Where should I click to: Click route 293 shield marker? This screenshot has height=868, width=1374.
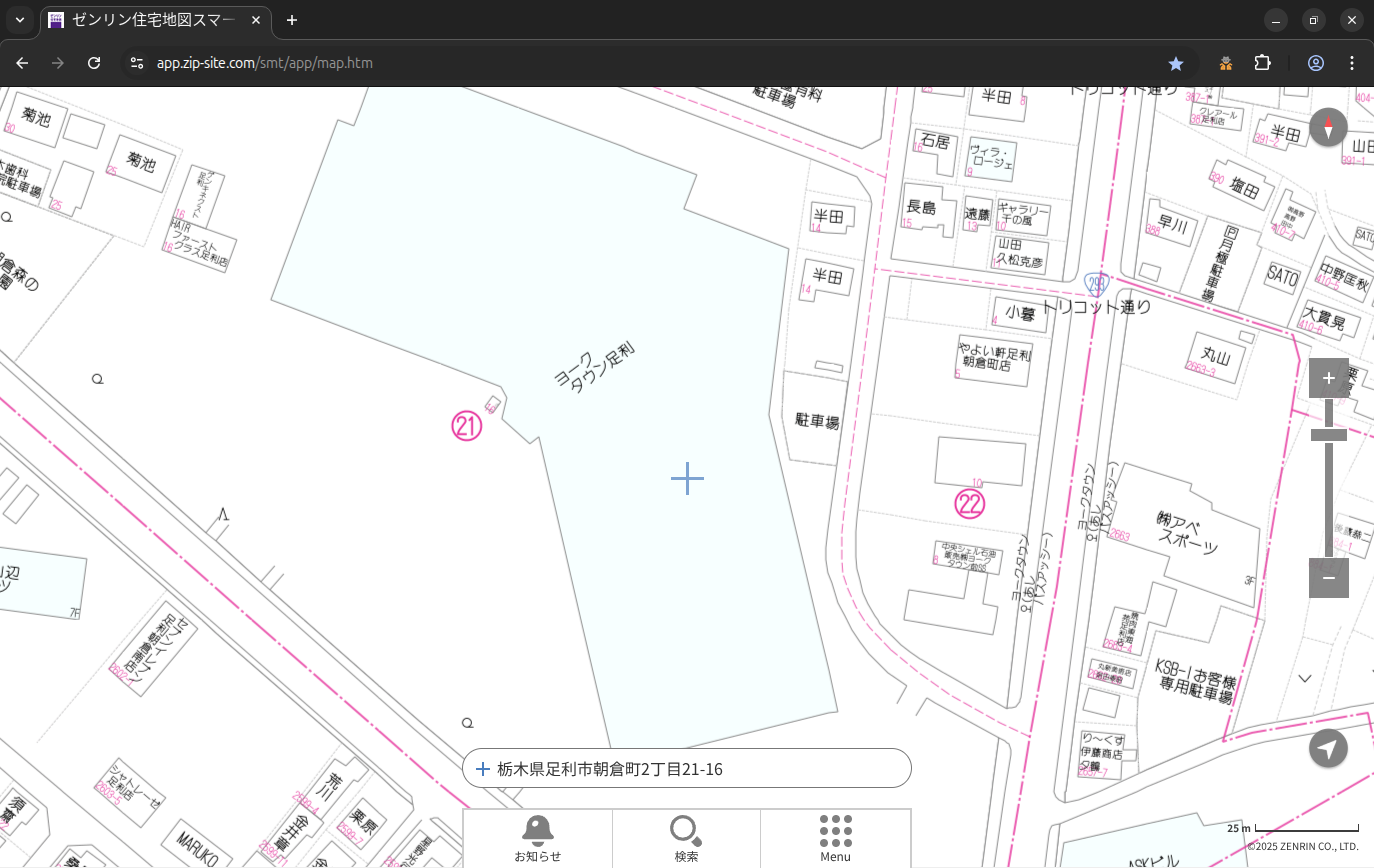coord(1097,283)
